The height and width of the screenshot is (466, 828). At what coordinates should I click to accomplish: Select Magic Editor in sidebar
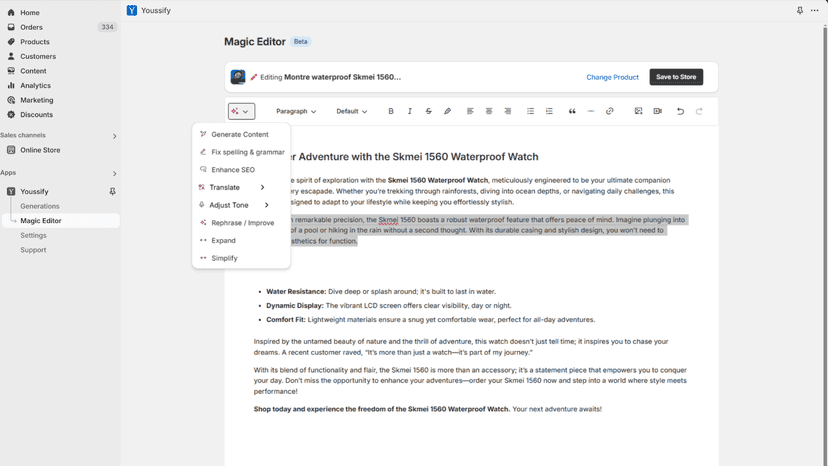coord(61,221)
